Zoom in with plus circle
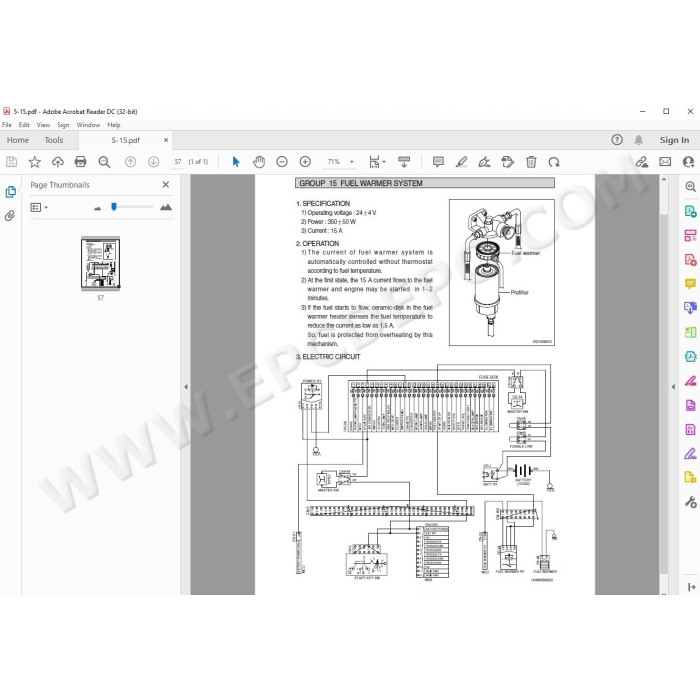 (x=305, y=162)
